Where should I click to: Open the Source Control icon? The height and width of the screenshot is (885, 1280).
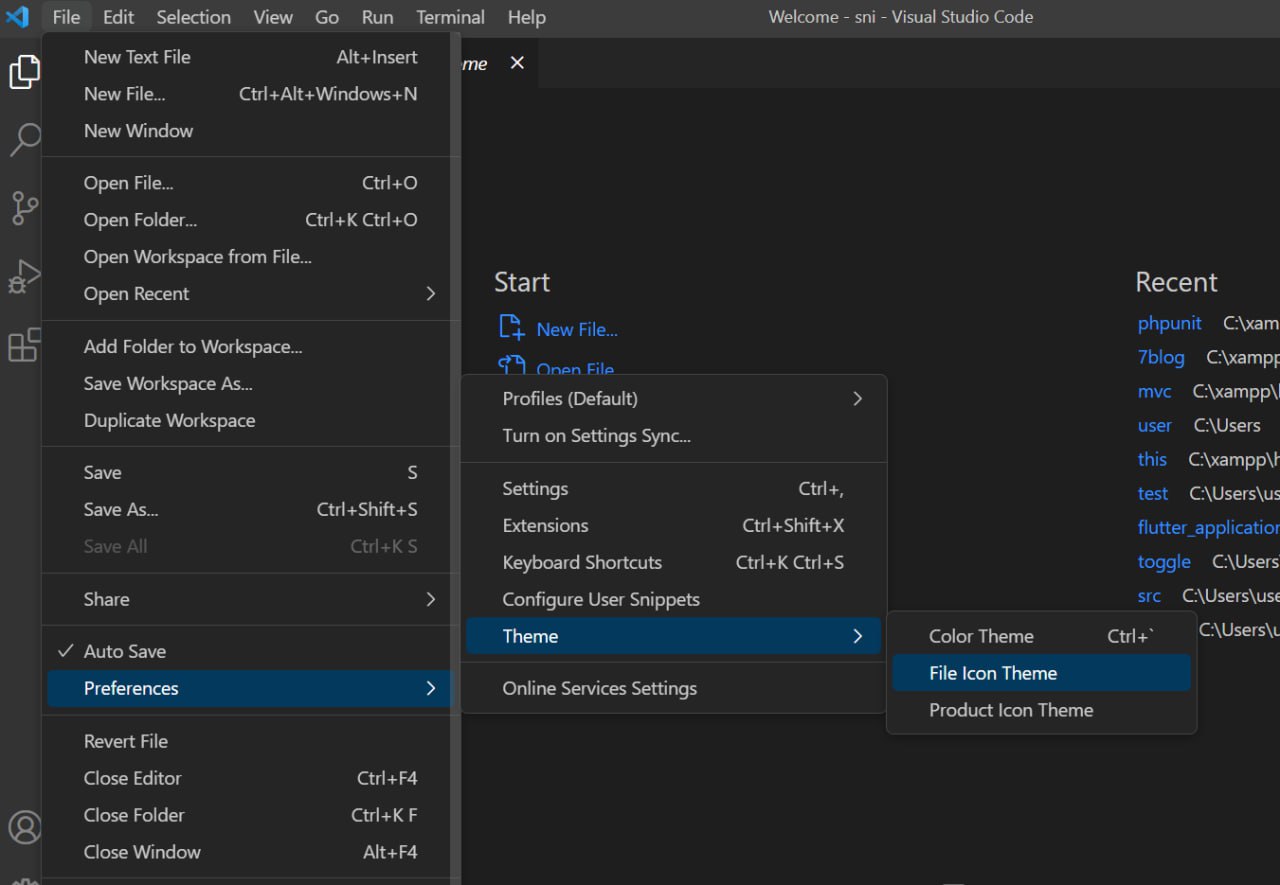point(24,208)
